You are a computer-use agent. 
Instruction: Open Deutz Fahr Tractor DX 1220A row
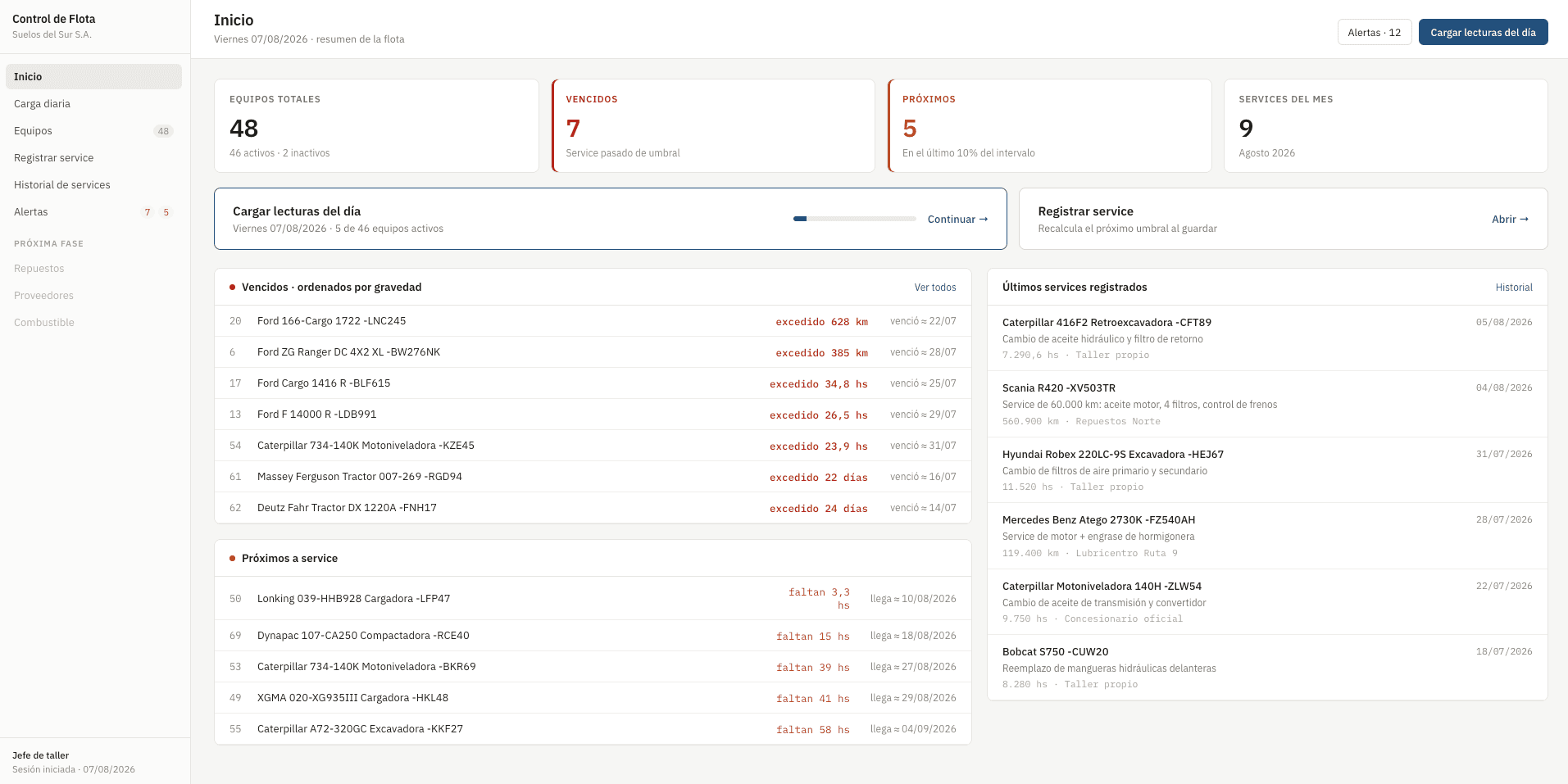coord(593,508)
